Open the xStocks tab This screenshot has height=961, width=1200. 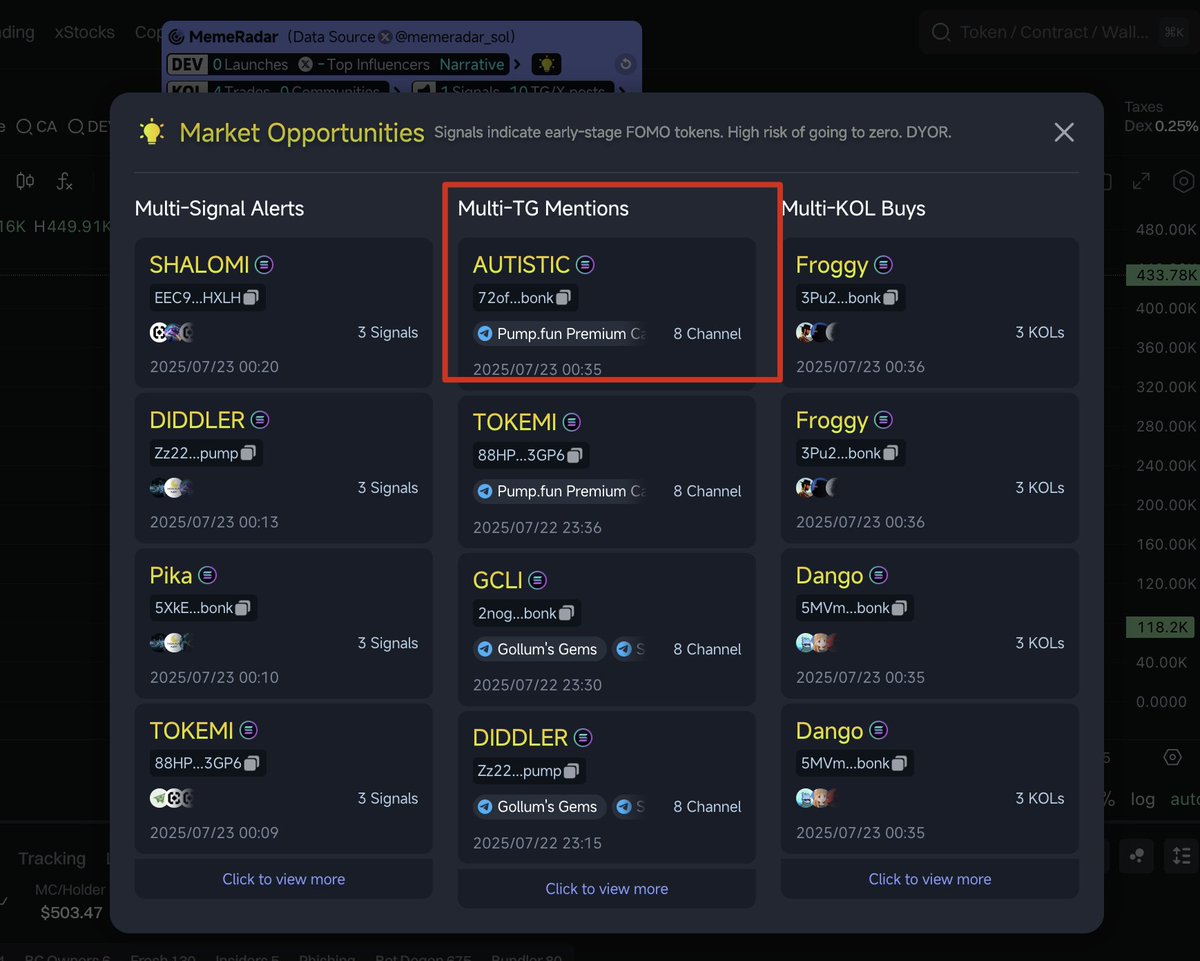(85, 32)
